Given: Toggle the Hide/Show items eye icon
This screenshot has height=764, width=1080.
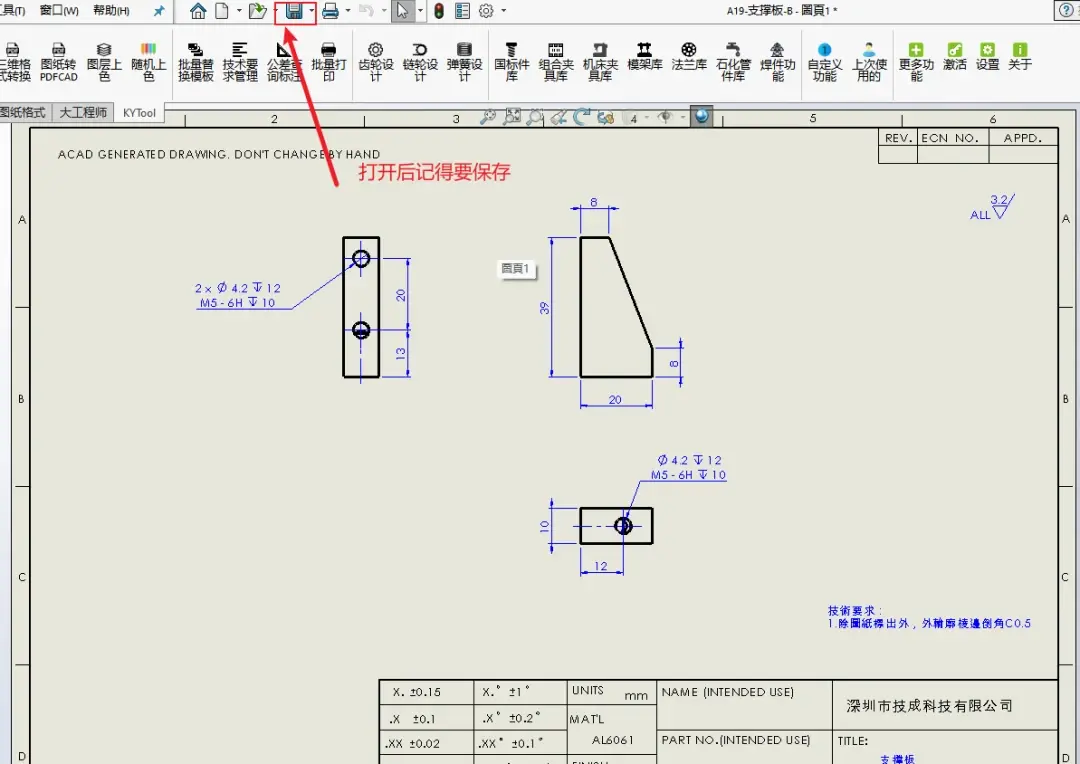Looking at the screenshot, I should tap(665, 117).
